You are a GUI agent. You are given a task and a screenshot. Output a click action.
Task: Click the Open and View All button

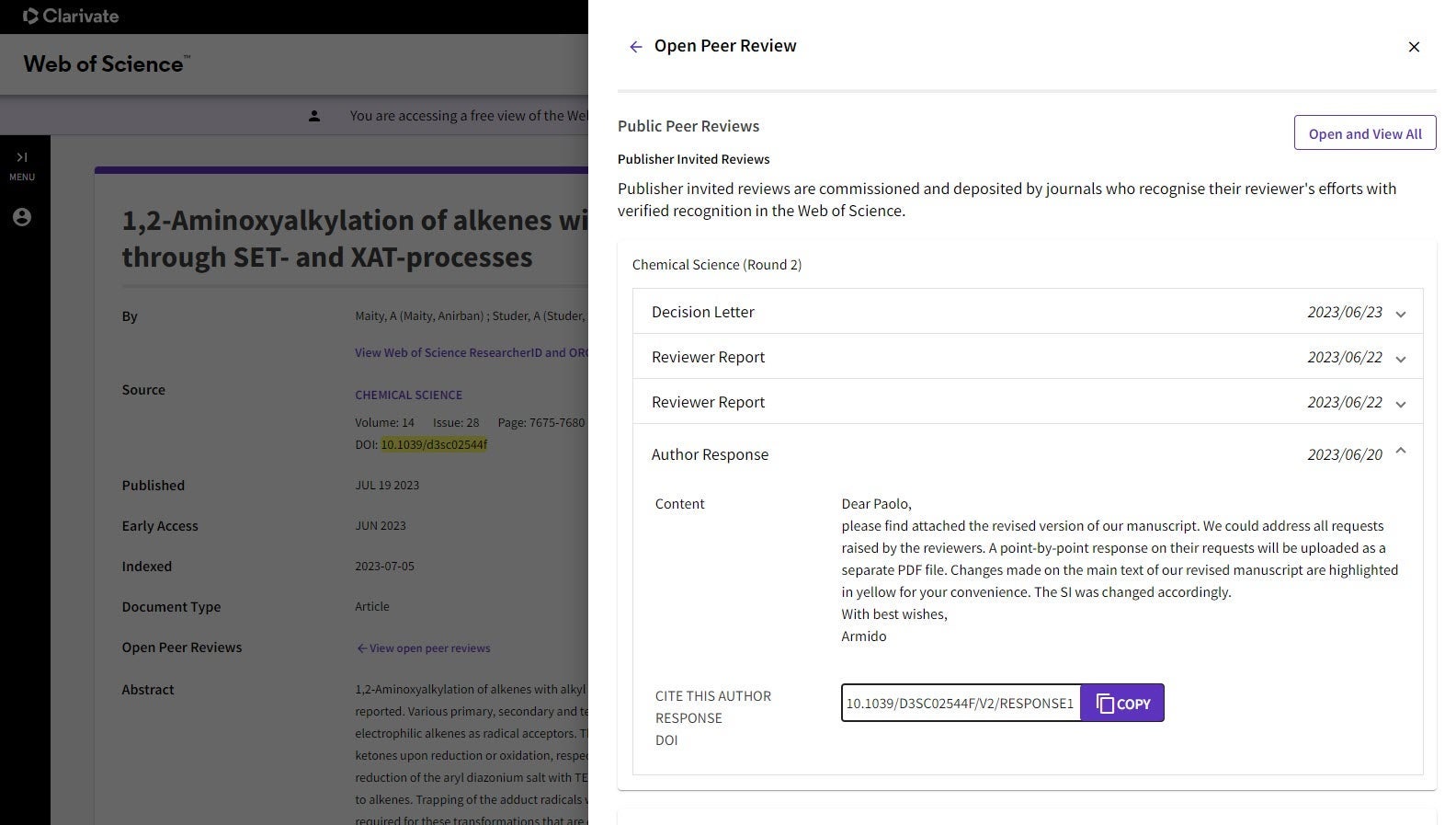coord(1365,132)
